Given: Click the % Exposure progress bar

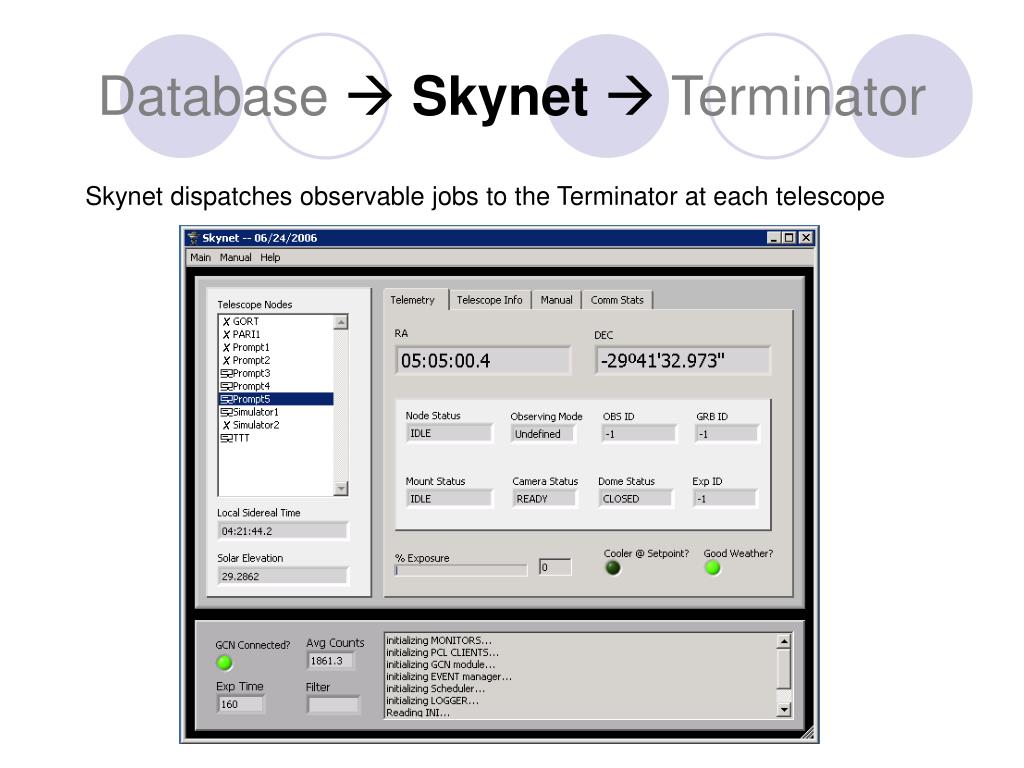Looking at the screenshot, I should (460, 569).
